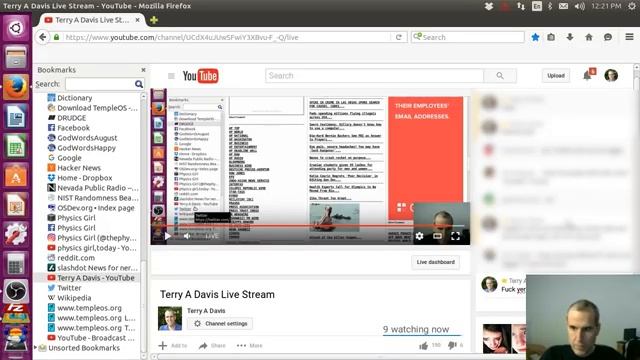Open Firefox hamburger menu

coord(629,37)
